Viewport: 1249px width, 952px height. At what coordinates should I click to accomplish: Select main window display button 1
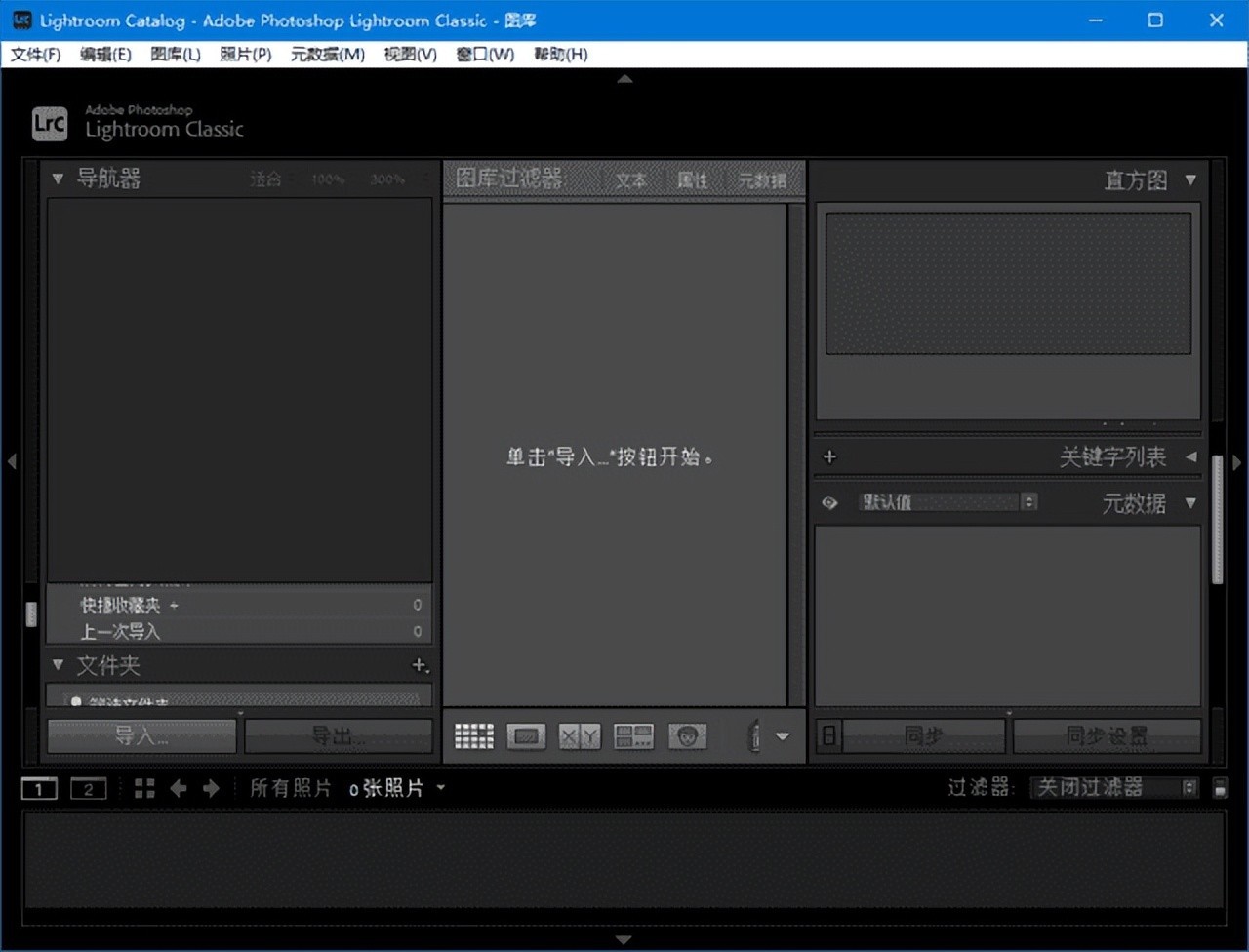click(x=39, y=789)
